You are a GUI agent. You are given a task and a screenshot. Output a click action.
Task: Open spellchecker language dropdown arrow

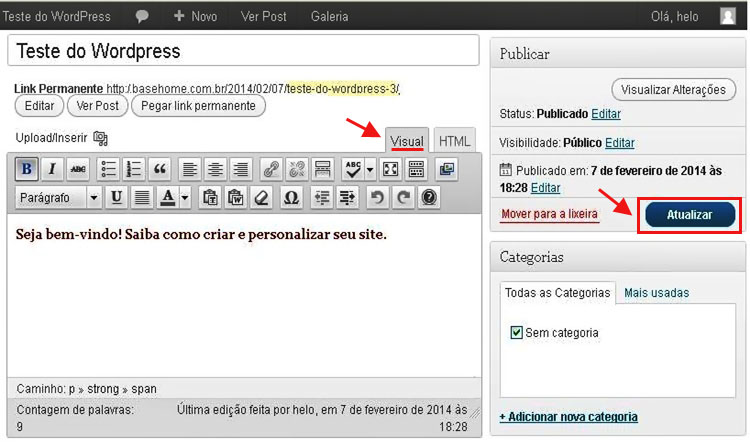click(x=370, y=169)
